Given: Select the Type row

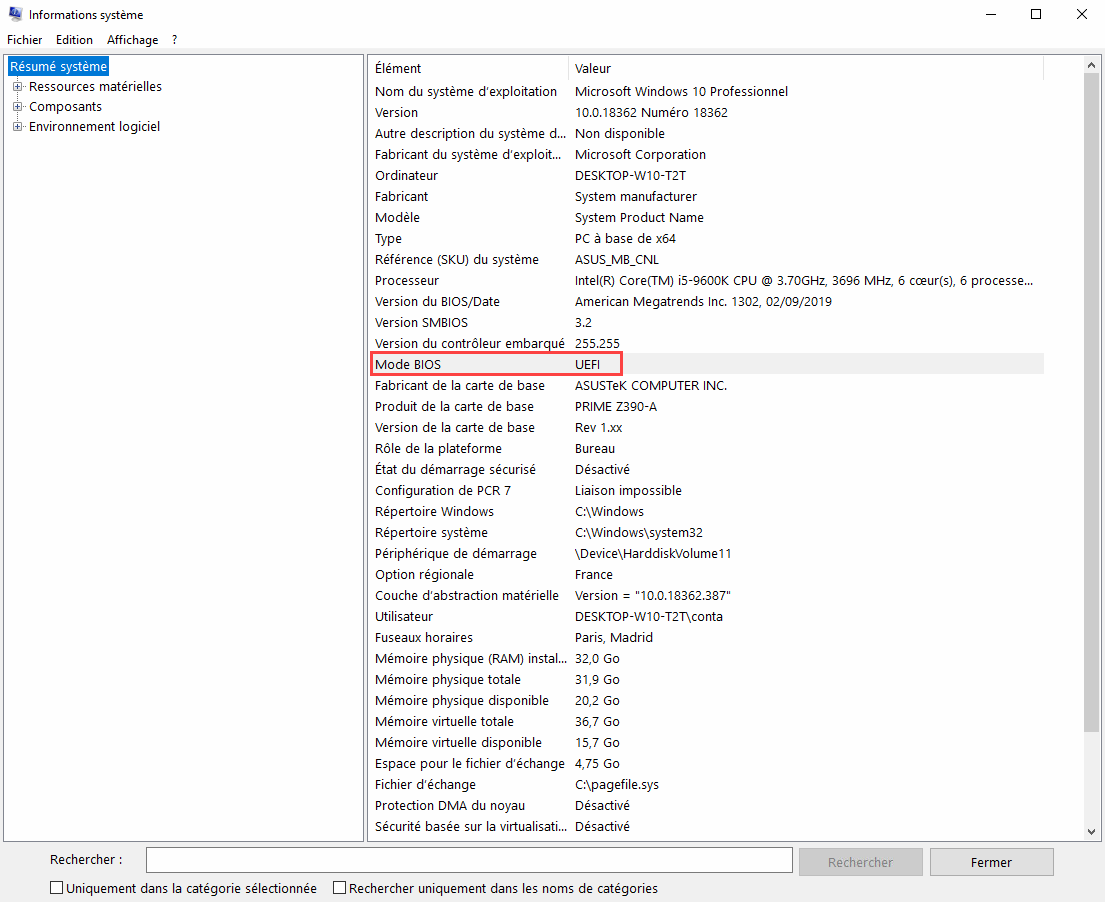Looking at the screenshot, I should pyautogui.click(x=707, y=239).
